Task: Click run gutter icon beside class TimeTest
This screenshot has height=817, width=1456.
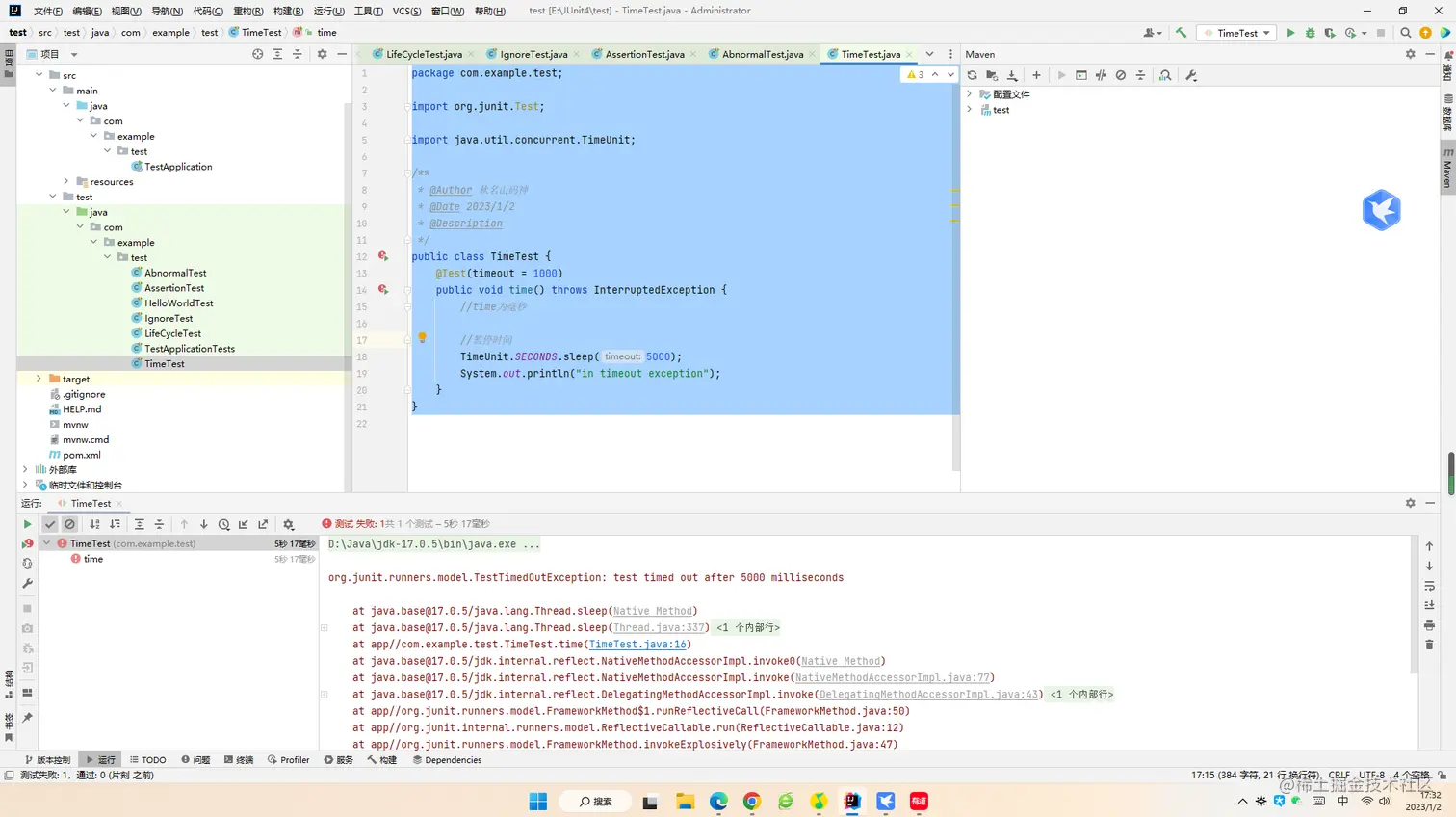Action: point(382,256)
